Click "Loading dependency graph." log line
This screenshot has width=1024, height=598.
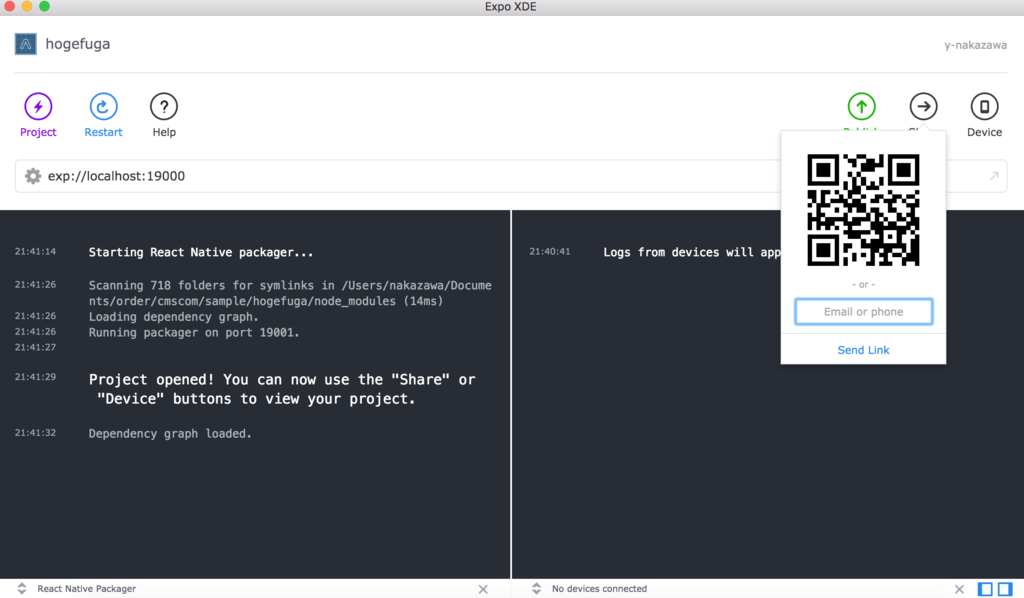[x=174, y=317]
